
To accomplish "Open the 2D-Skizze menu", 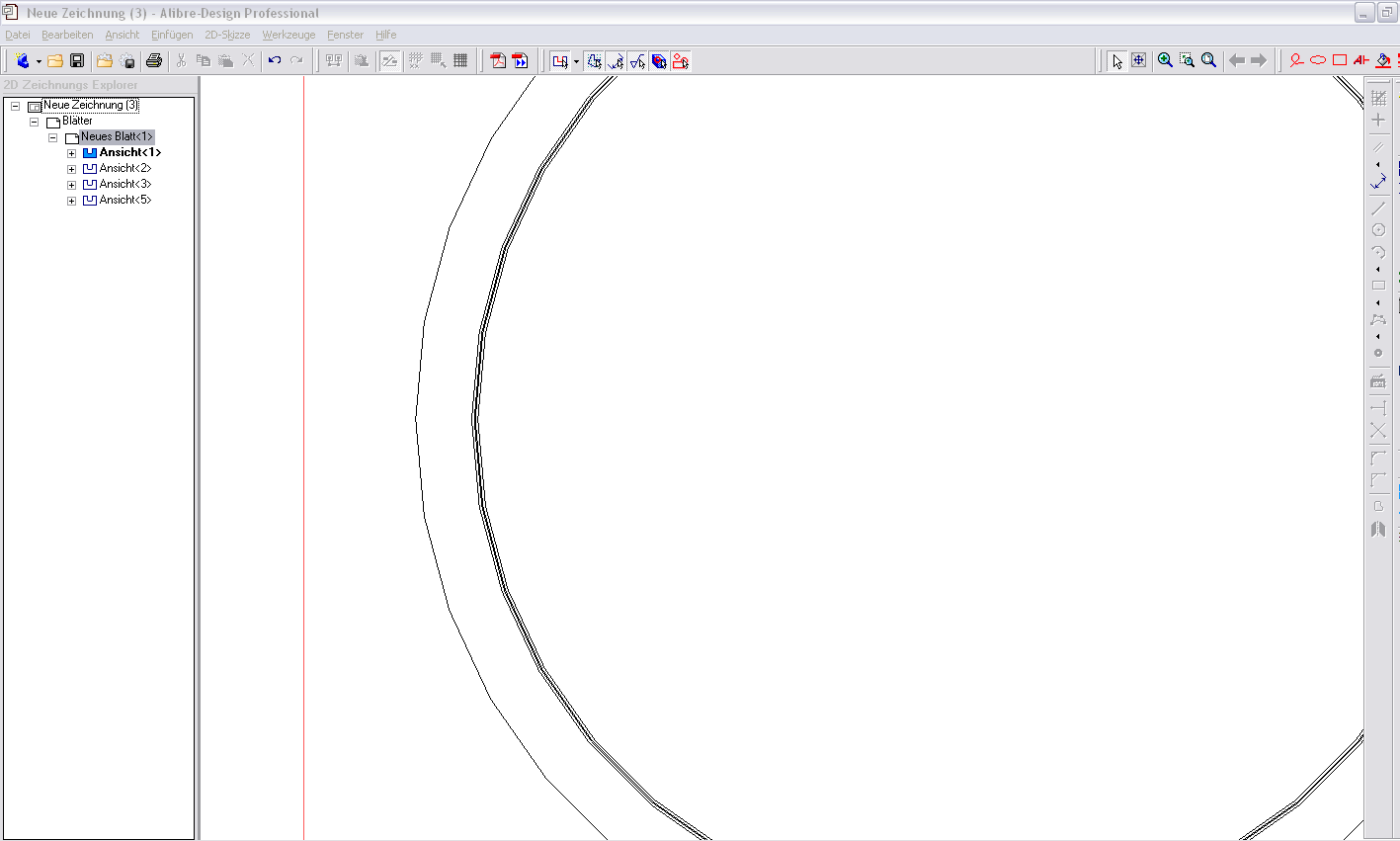I will point(227,35).
